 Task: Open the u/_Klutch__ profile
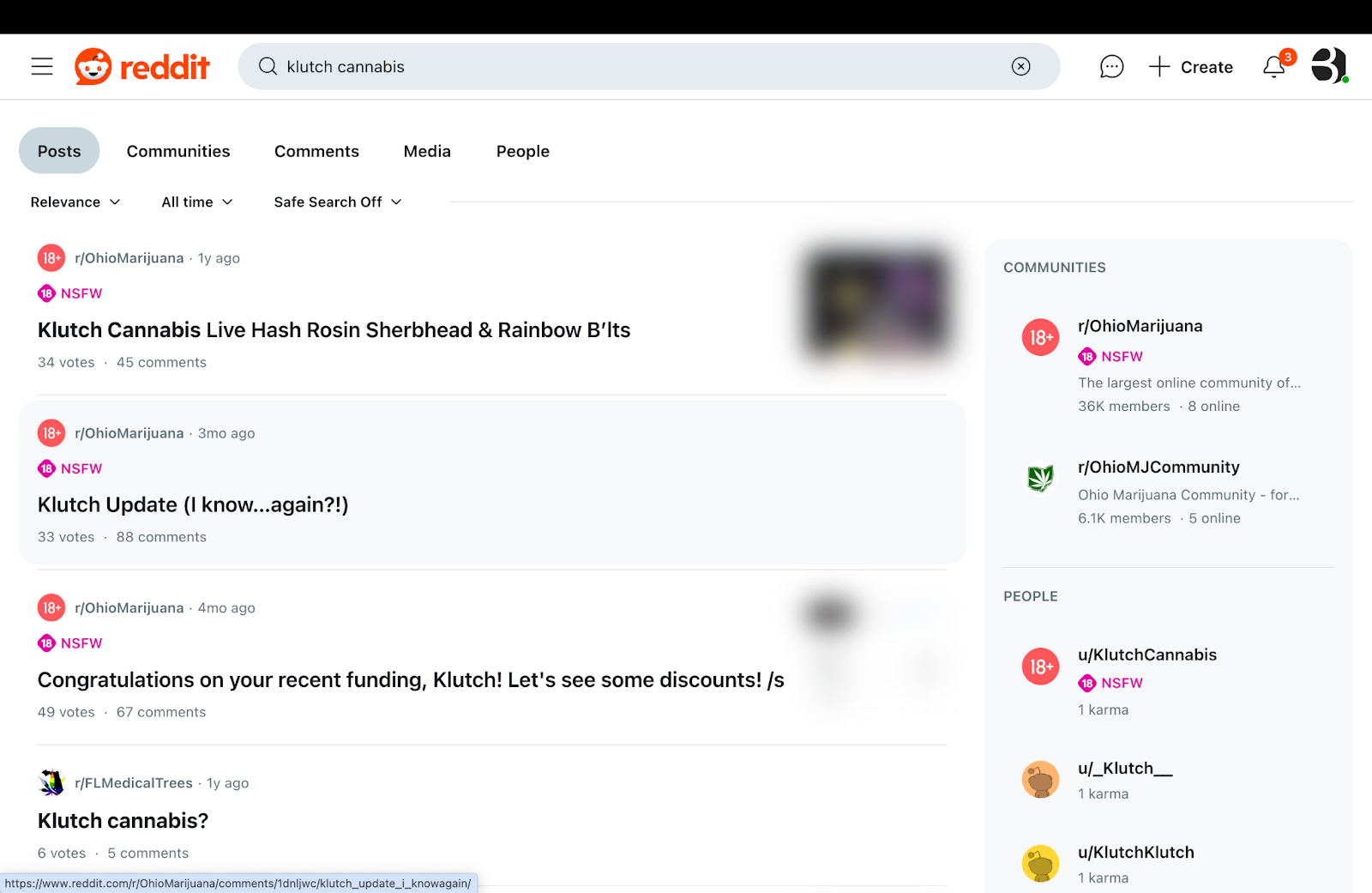1125,768
